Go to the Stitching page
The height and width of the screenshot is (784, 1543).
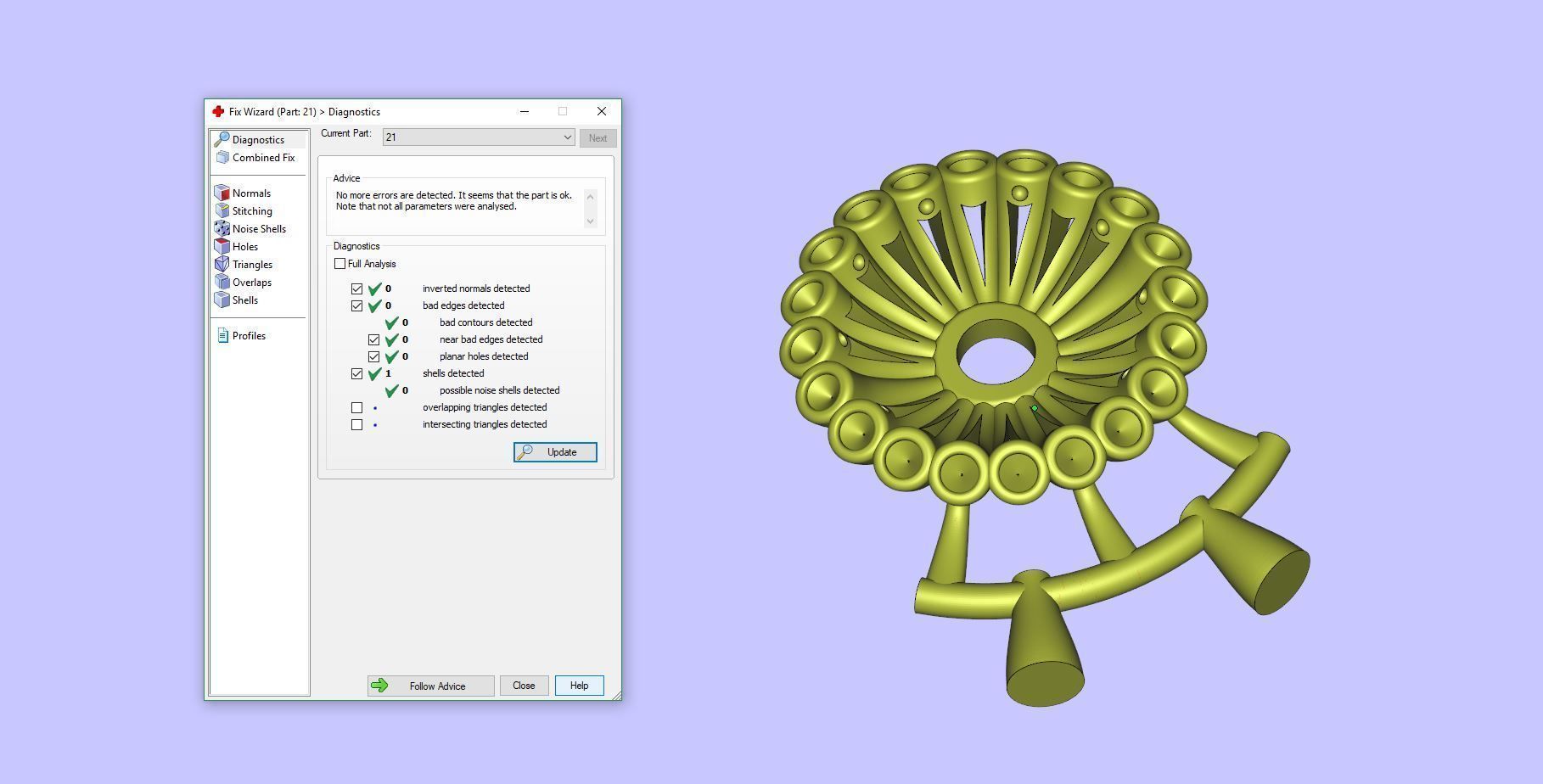252,210
